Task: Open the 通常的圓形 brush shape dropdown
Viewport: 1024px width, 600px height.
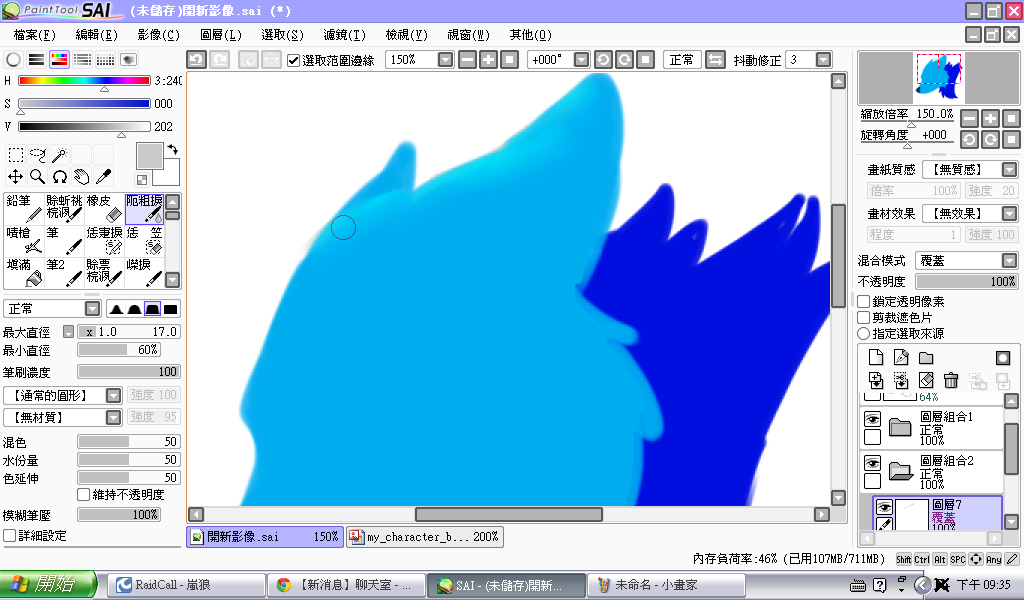Action: (x=114, y=395)
